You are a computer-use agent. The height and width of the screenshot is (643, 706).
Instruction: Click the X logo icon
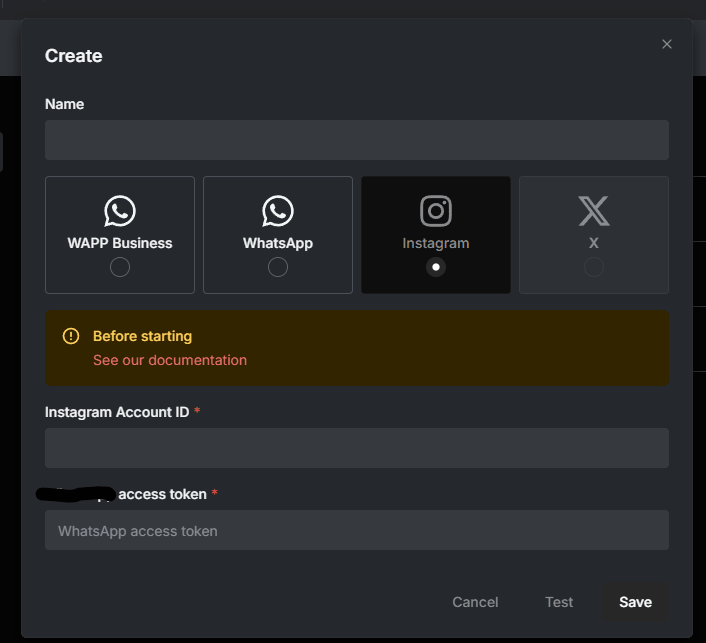(594, 211)
